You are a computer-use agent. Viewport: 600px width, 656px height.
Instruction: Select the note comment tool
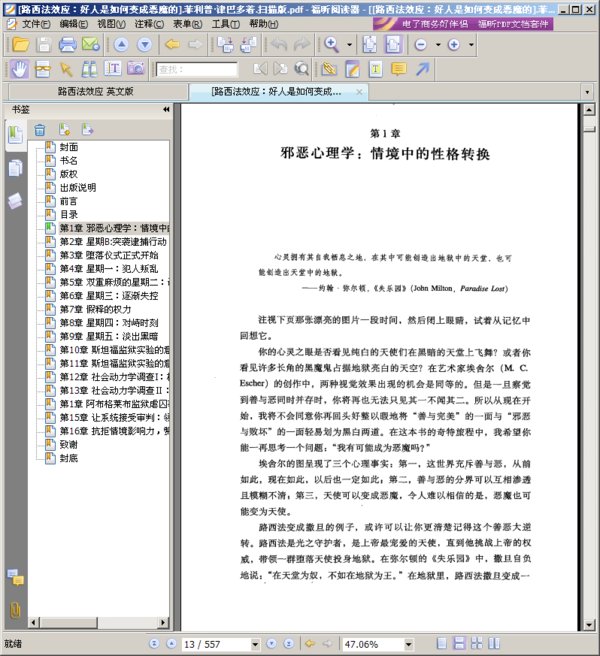click(399, 69)
